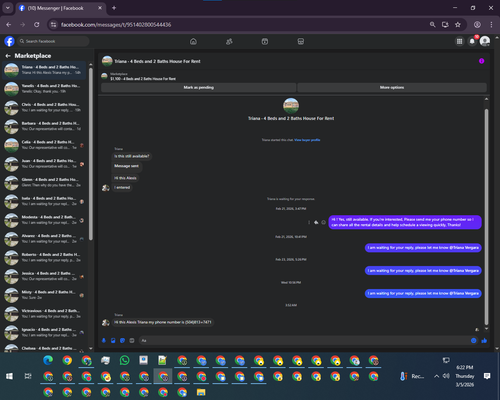Open the Triana conversation in the list
This screenshot has width=500, height=400.
coord(44,70)
